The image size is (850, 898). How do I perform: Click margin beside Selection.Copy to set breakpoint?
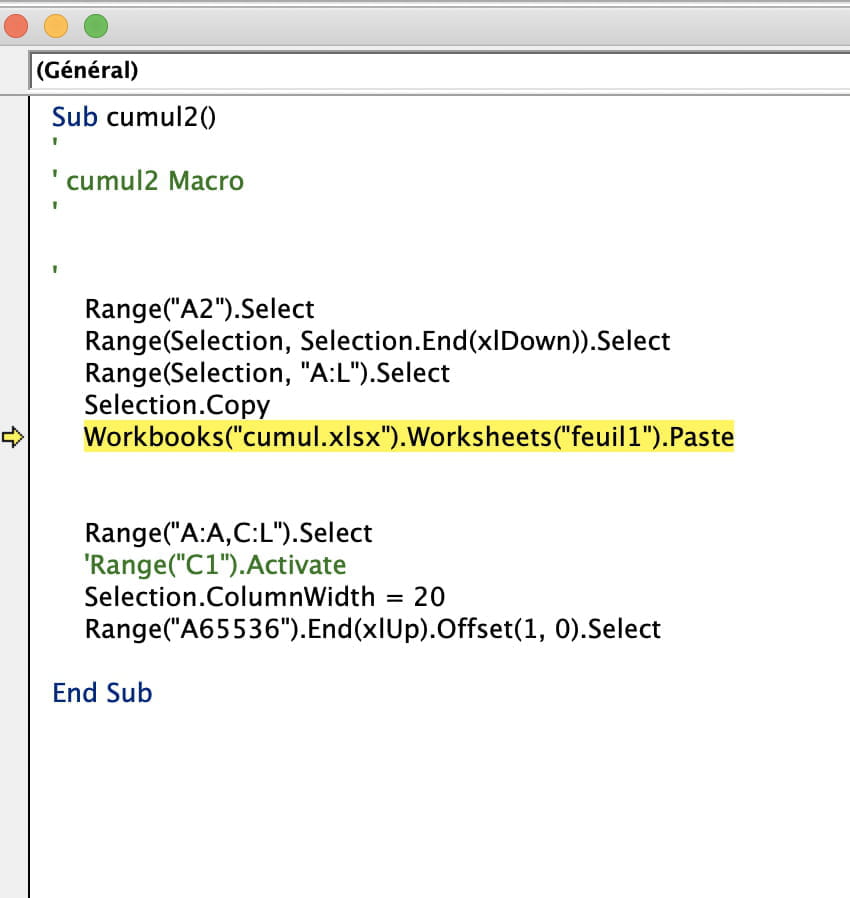click(14, 405)
